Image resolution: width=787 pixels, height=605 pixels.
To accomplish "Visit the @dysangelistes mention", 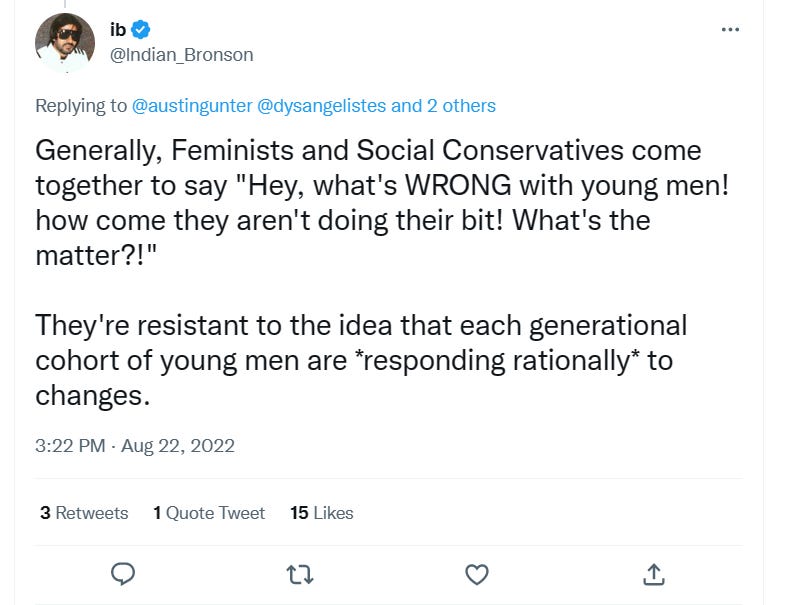I will [x=322, y=105].
